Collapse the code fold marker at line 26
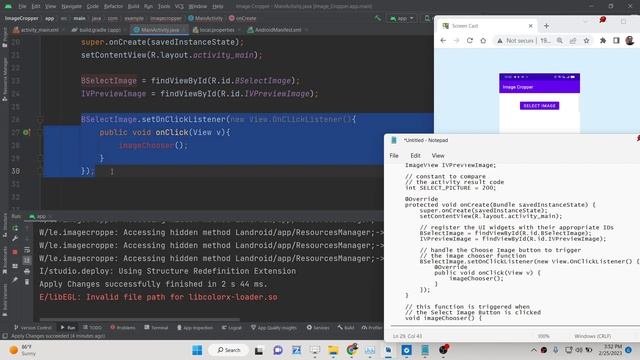 (x=40, y=120)
